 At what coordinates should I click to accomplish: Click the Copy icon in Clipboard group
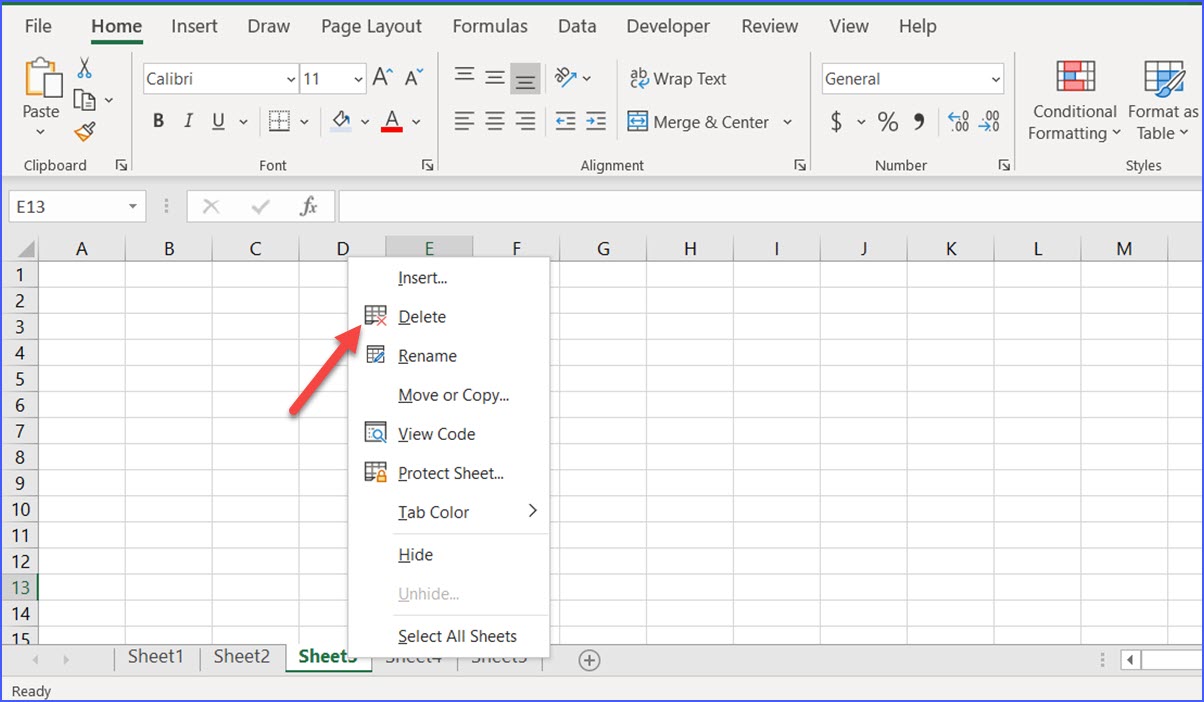tap(84, 100)
